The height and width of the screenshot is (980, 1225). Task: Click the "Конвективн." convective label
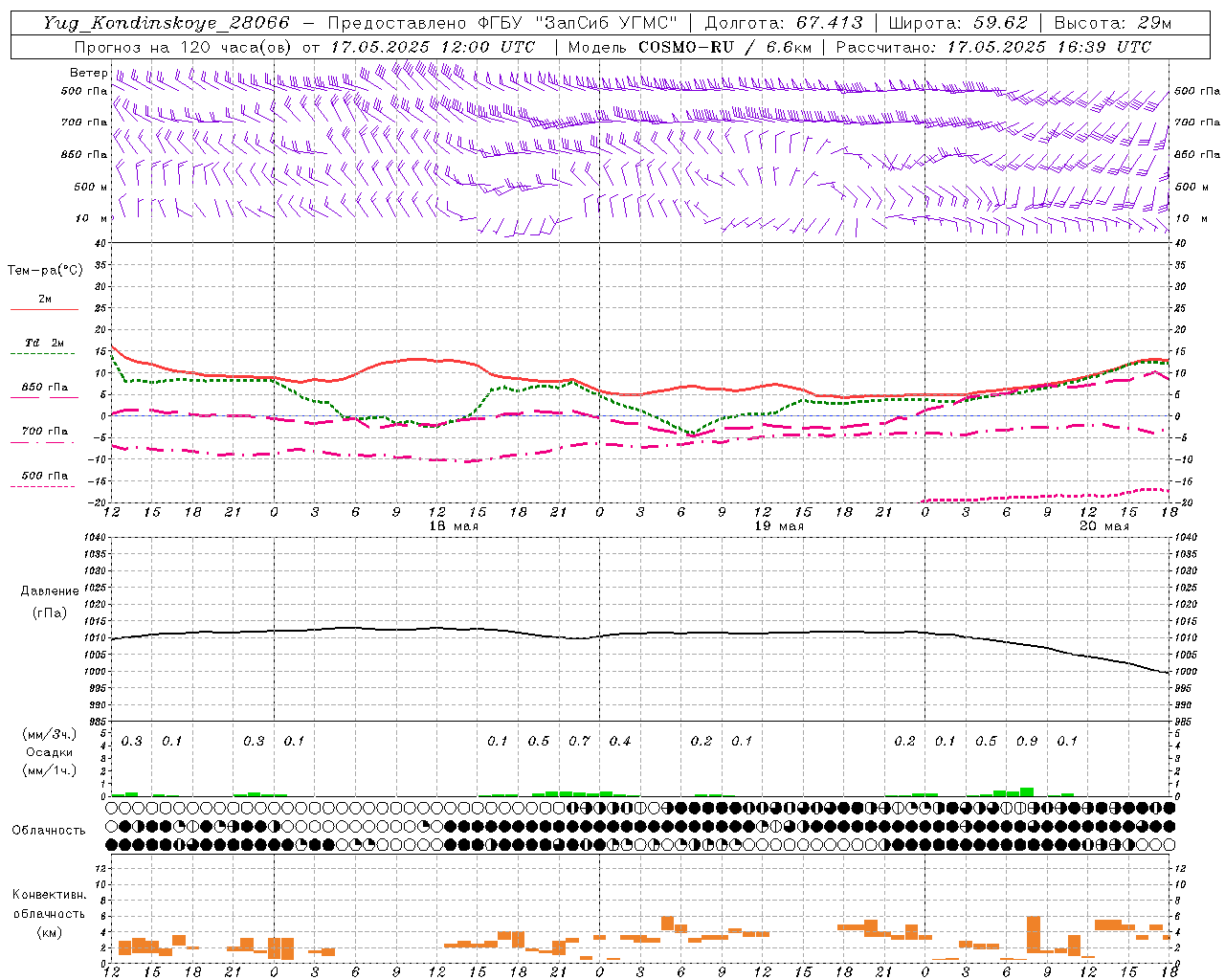pos(49,895)
